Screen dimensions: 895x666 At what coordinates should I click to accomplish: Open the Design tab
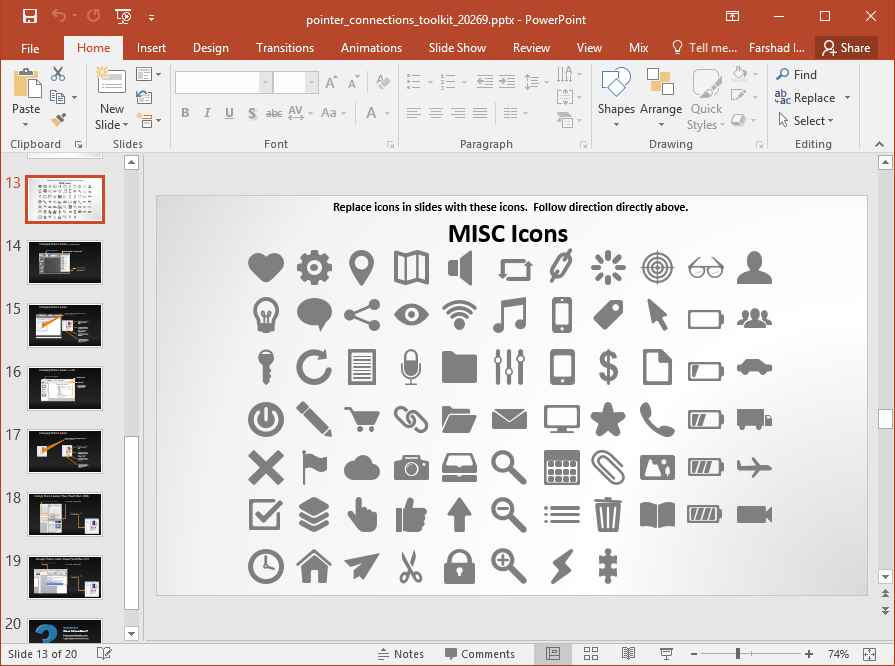[210, 48]
